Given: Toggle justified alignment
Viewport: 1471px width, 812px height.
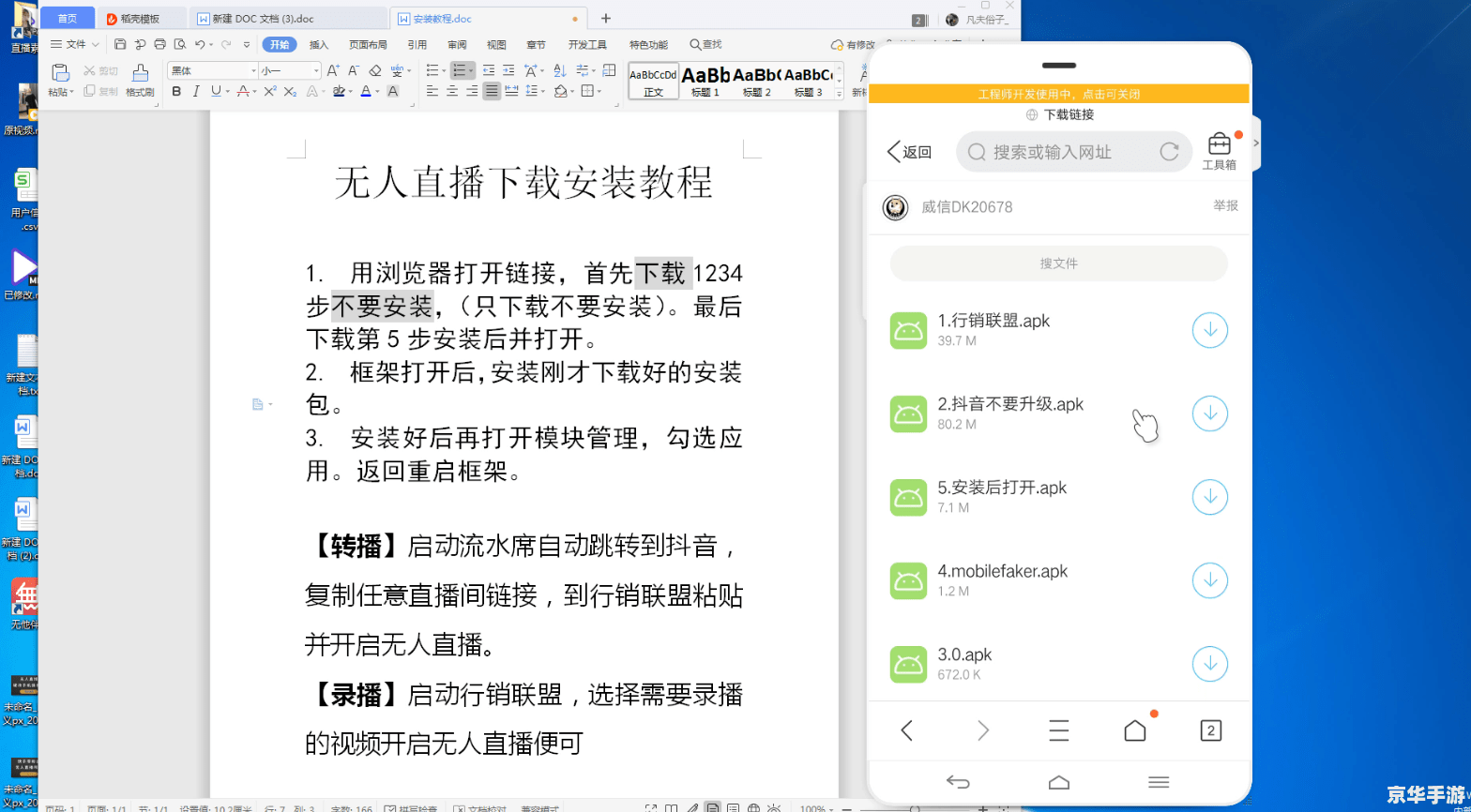Looking at the screenshot, I should tap(492, 91).
